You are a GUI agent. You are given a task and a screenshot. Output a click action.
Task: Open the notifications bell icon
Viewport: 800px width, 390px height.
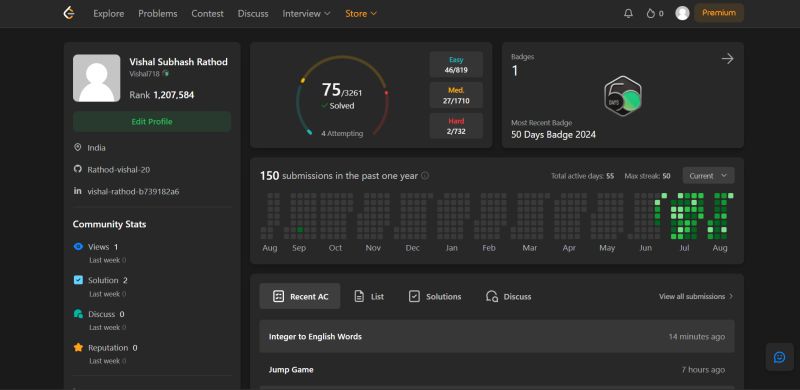click(628, 14)
